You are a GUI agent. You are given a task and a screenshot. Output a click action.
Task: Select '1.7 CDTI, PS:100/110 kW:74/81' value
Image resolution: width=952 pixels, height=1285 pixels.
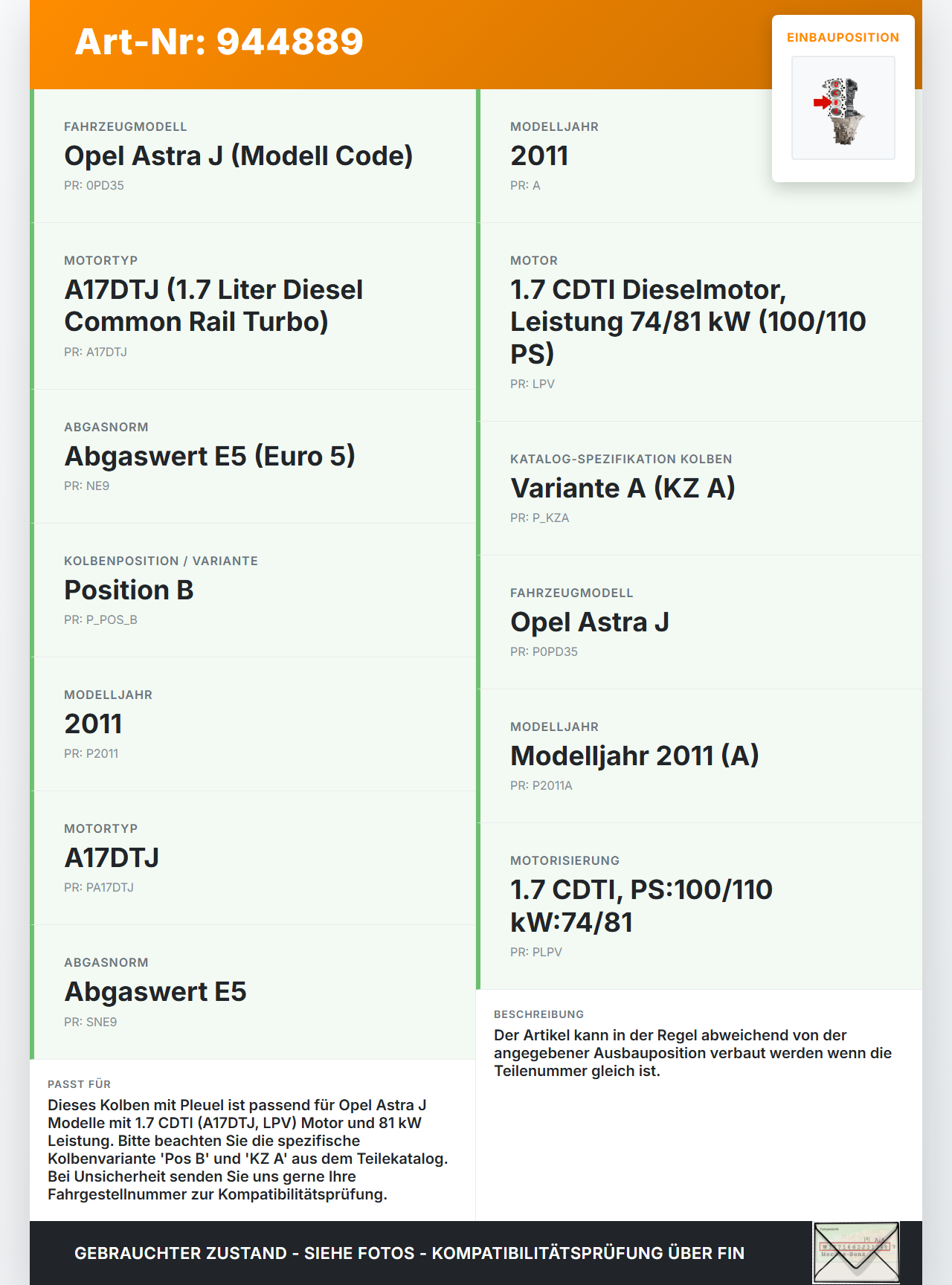coord(641,906)
